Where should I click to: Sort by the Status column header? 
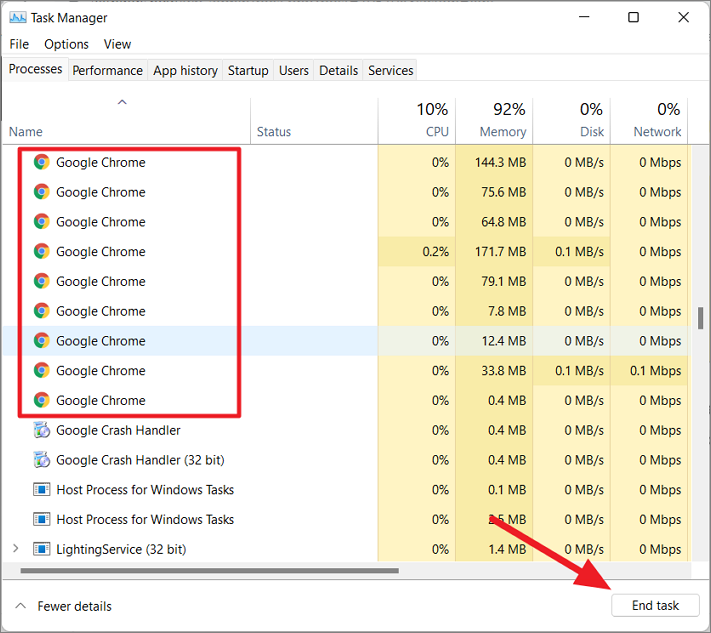pos(314,121)
